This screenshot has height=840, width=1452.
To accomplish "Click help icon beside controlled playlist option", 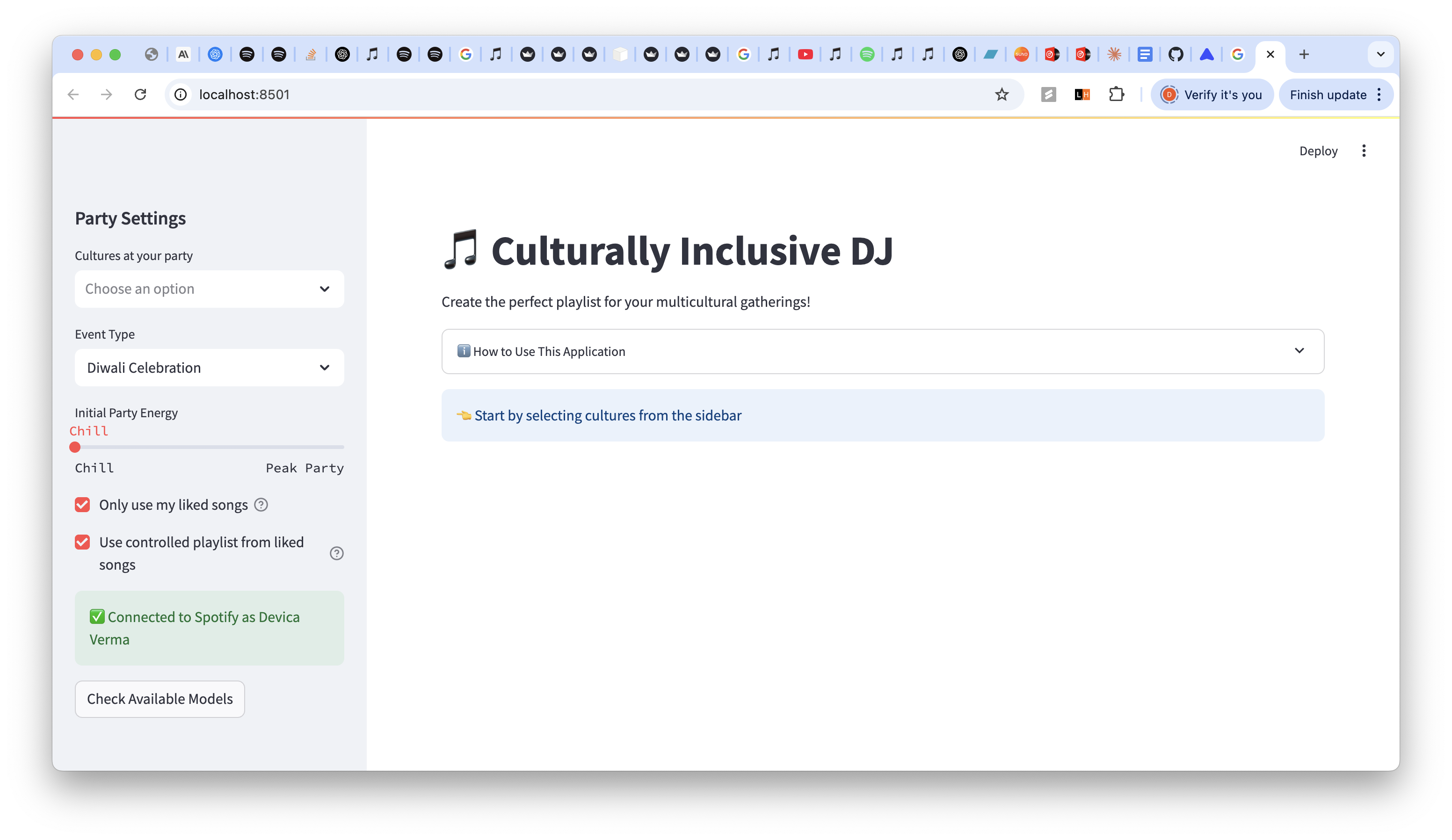I will (336, 553).
